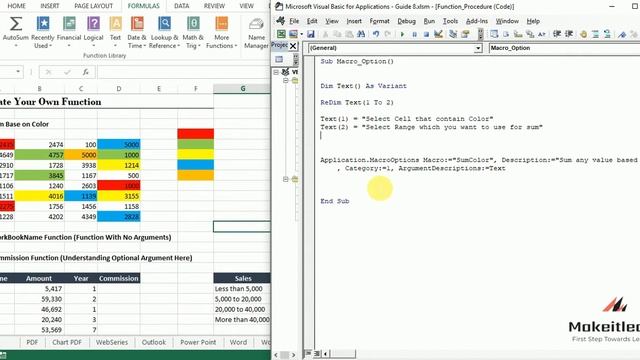This screenshot has width=640, height=360.
Task: Undo the last edit in VBA editor
Action: [376, 34]
